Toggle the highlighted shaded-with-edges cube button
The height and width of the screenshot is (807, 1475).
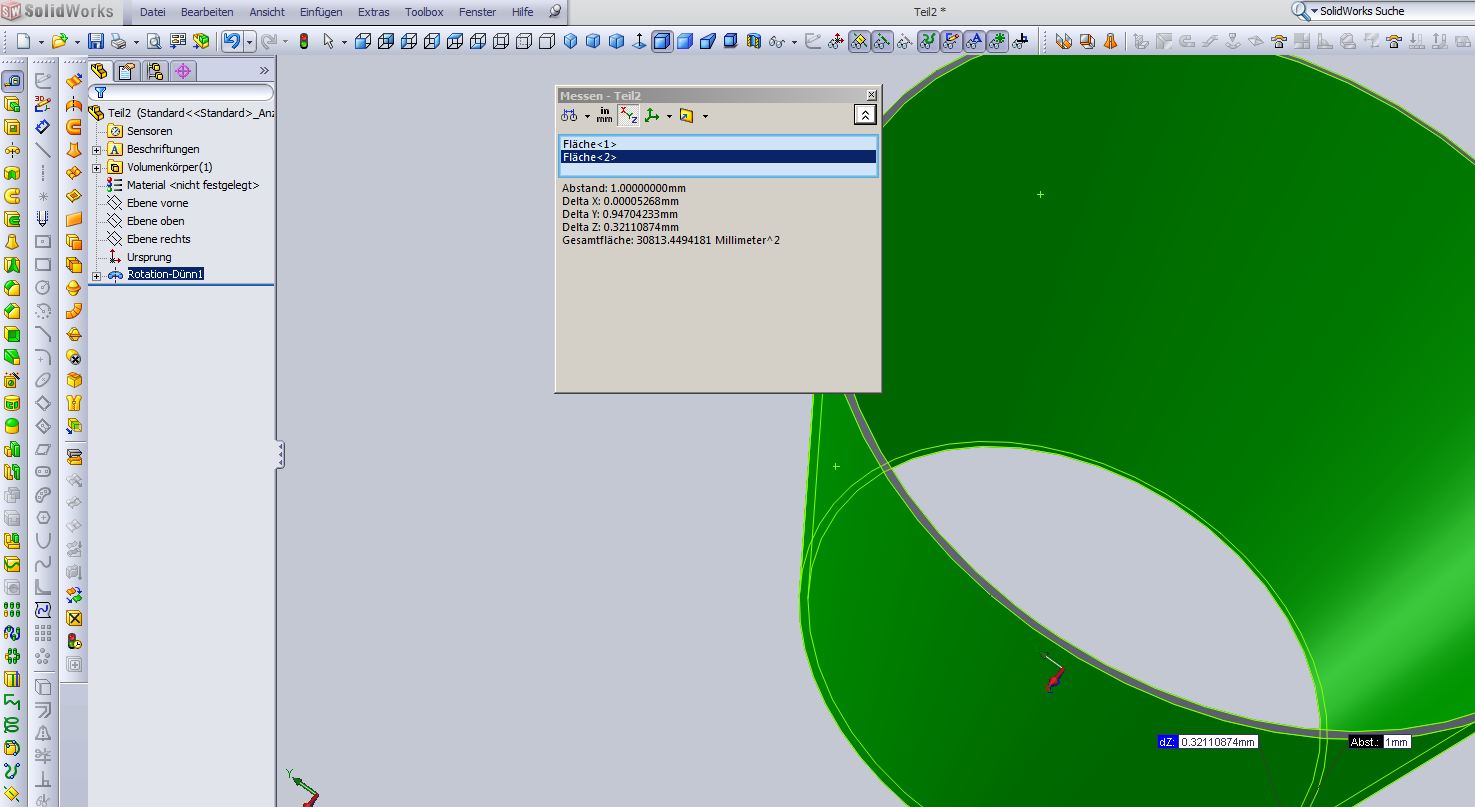(x=662, y=41)
